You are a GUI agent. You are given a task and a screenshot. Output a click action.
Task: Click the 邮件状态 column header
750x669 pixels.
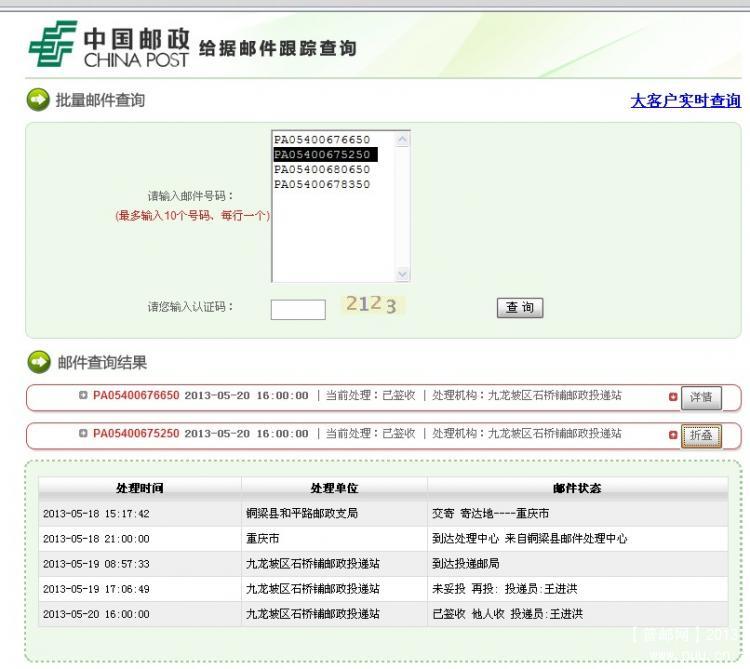pyautogui.click(x=577, y=488)
